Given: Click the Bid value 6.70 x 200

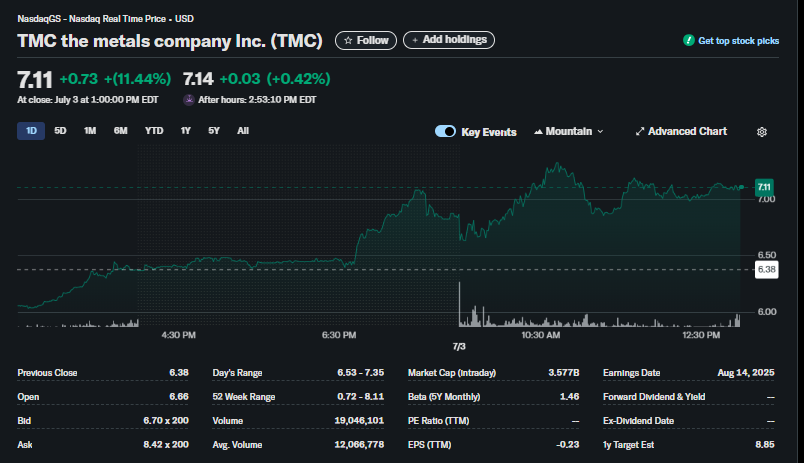Looking at the screenshot, I should click(166, 421).
